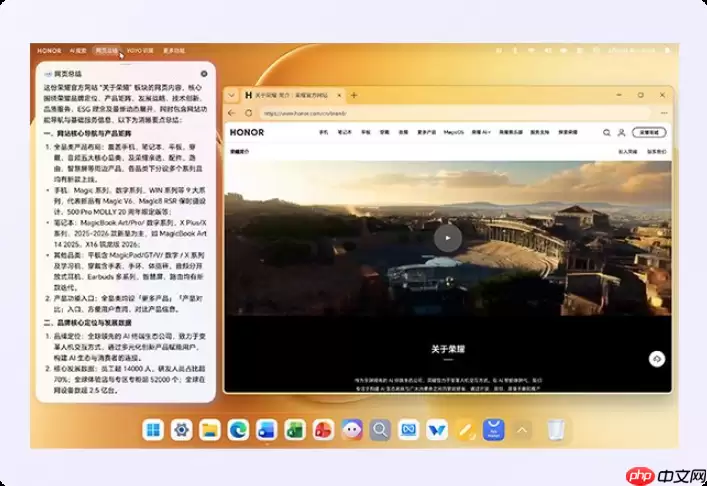This screenshot has width=707, height=486.
Task: Play the hero video on the page
Action: coord(448,238)
